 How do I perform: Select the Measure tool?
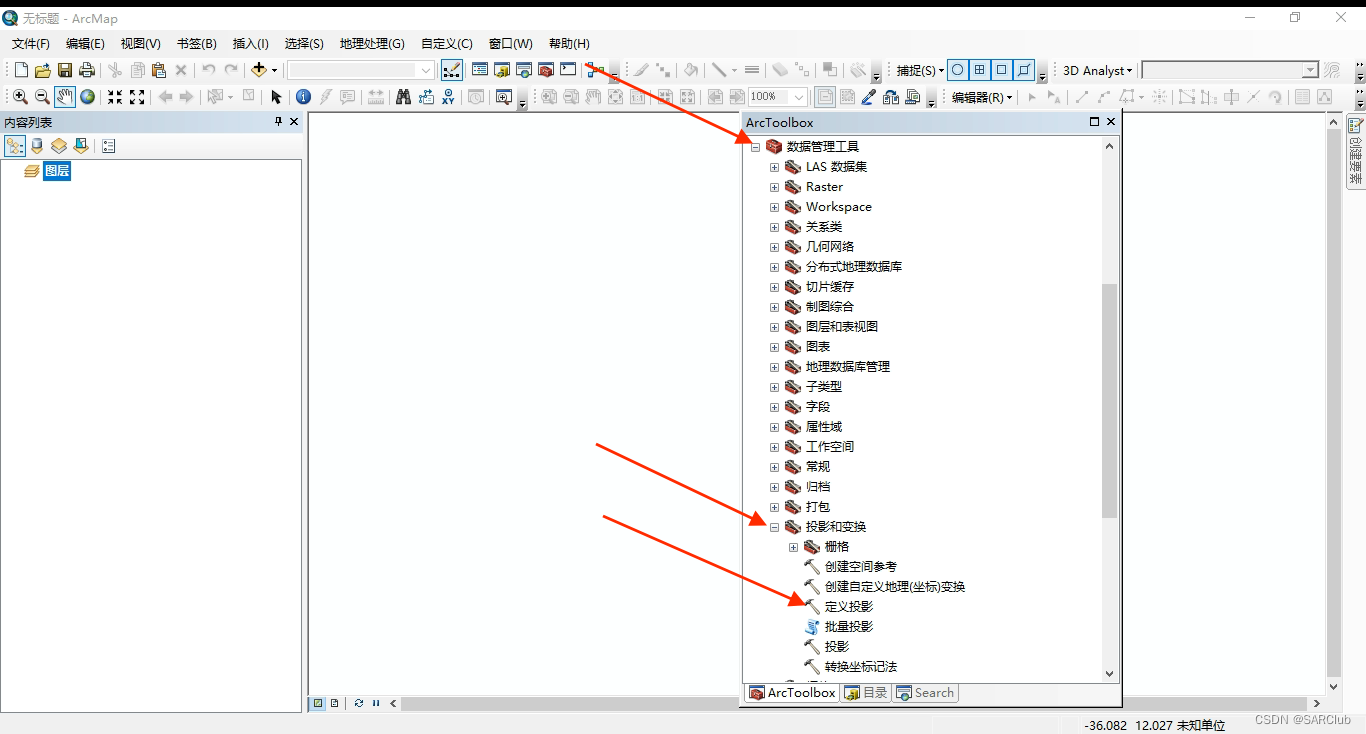point(378,96)
